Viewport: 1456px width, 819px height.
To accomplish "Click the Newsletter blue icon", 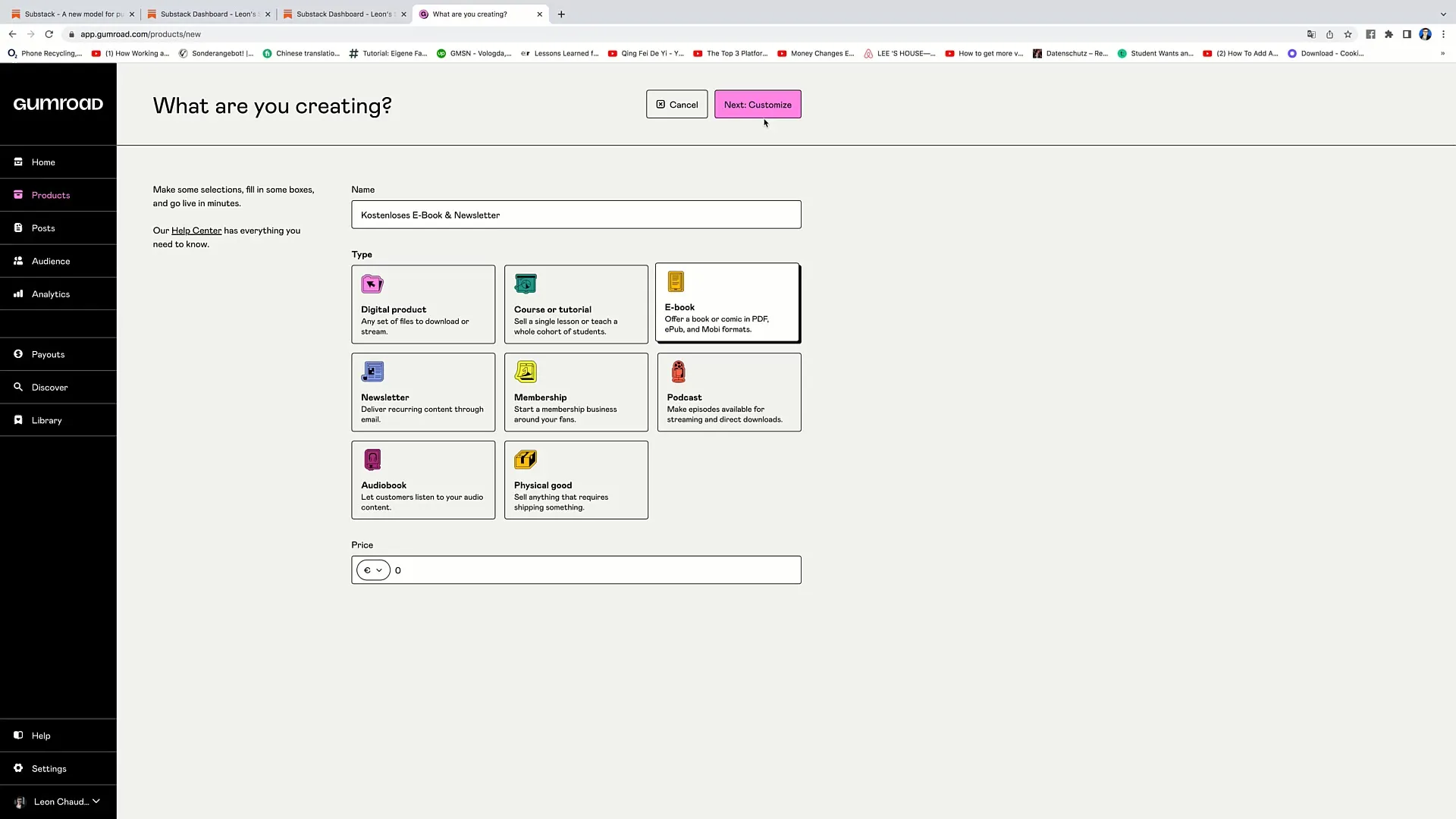I will click(372, 372).
